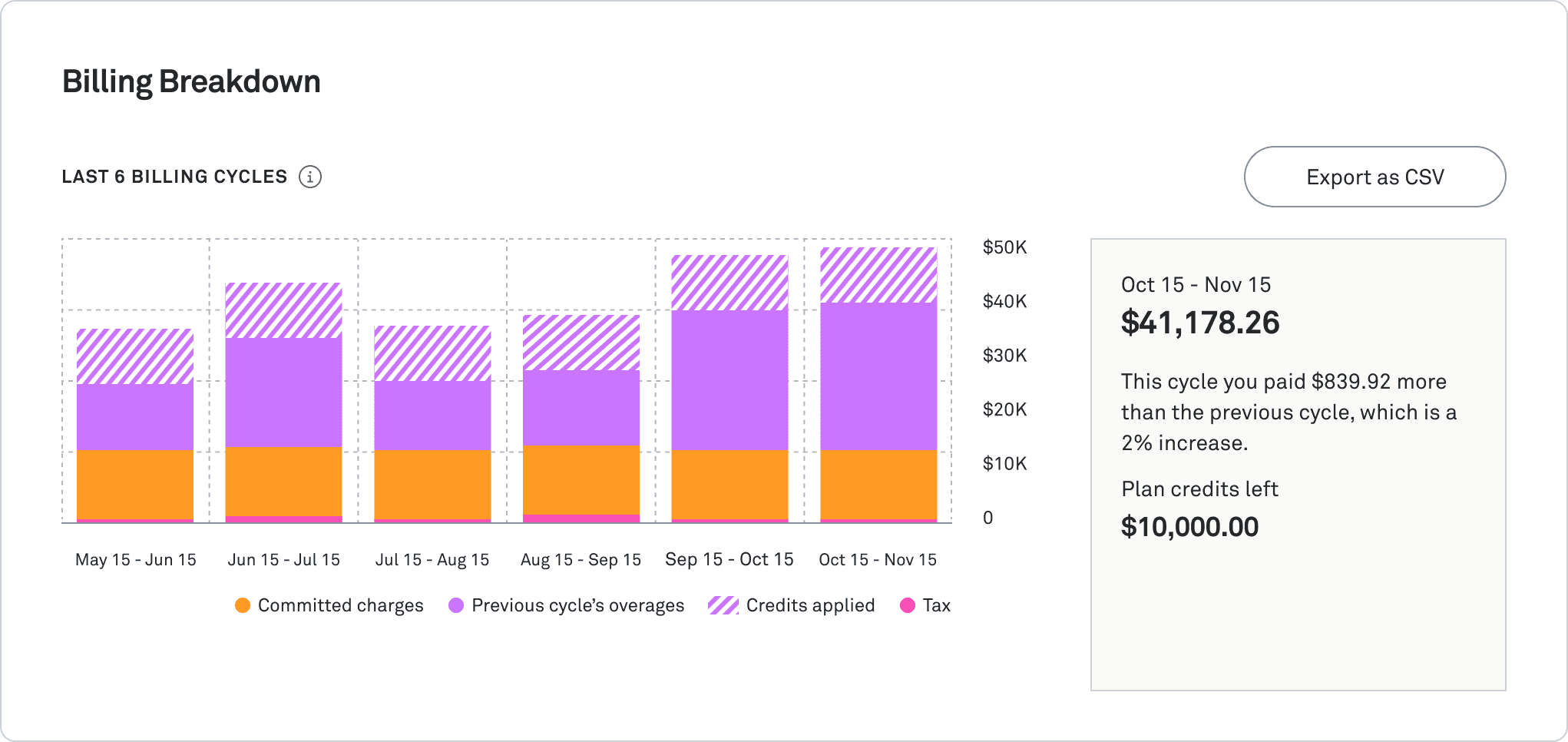Click the Credits applied striped legend swatch

click(723, 605)
